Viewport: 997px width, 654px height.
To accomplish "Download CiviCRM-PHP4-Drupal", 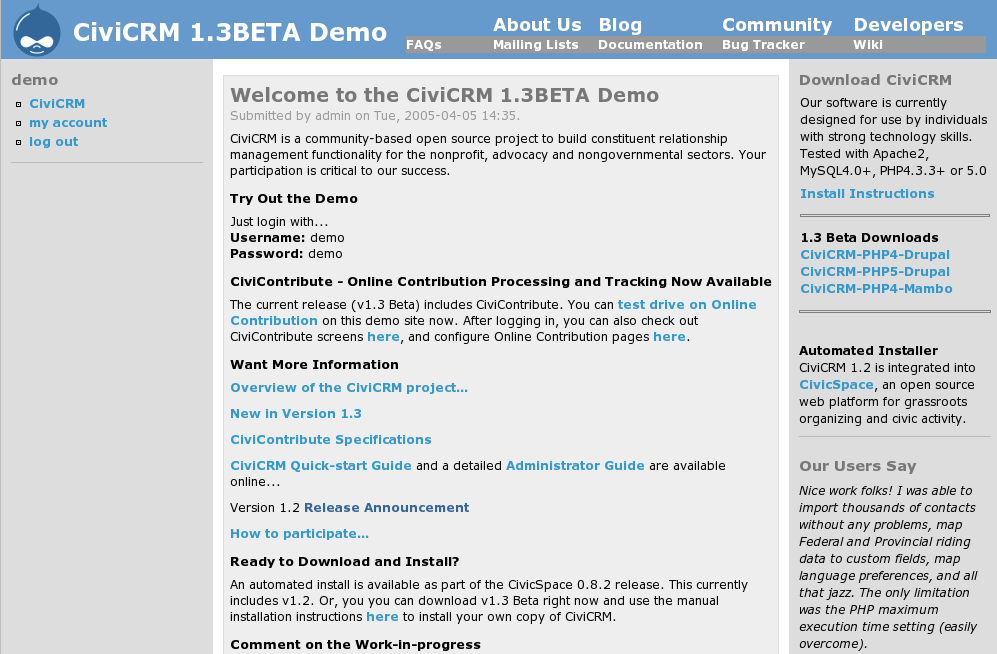I will (x=875, y=255).
